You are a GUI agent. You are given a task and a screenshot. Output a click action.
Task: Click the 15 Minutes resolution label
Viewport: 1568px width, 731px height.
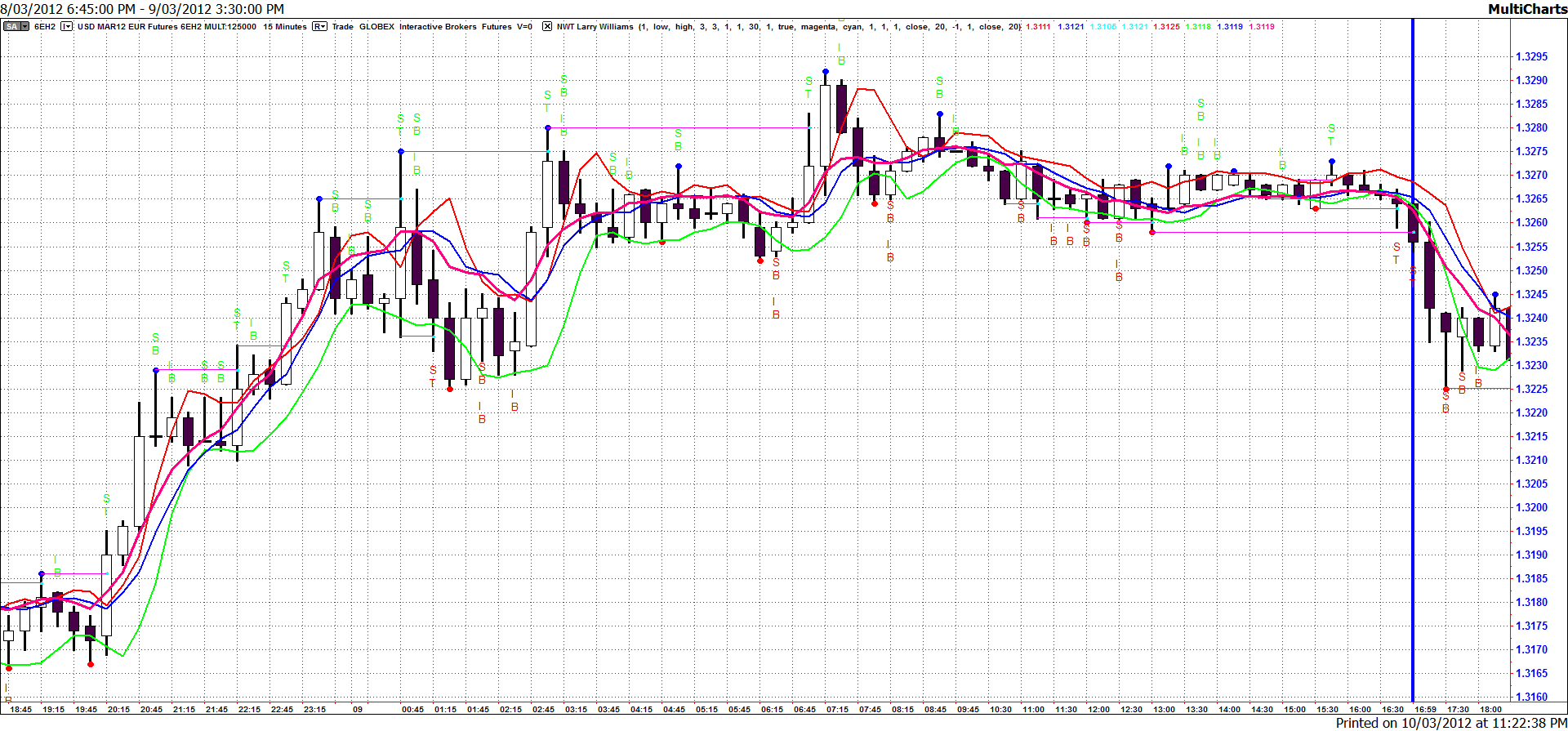[285, 27]
